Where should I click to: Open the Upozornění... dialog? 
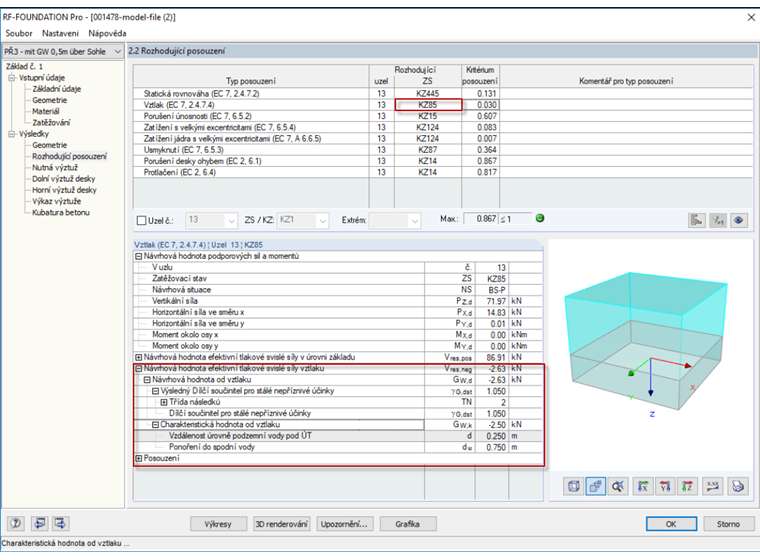(345, 524)
